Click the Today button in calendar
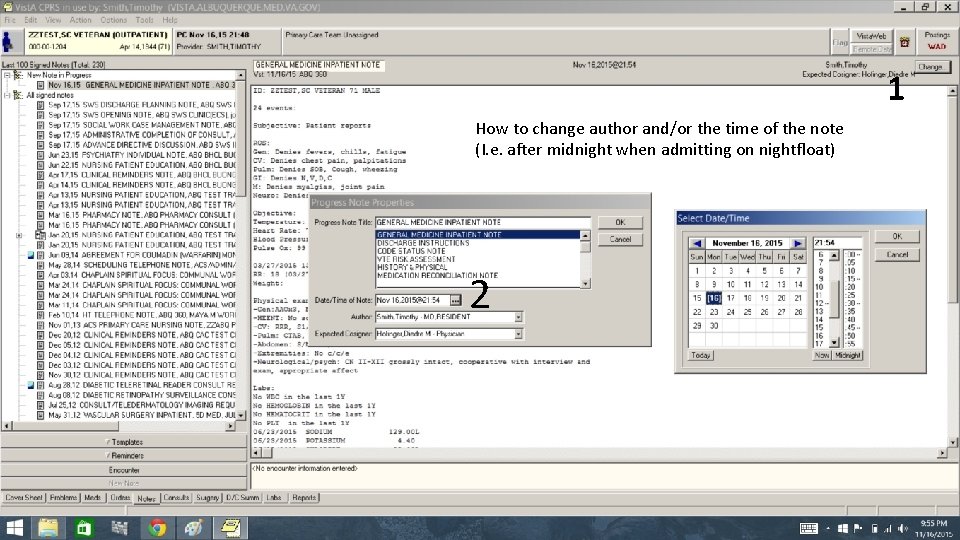Image resolution: width=960 pixels, height=540 pixels. pos(700,355)
